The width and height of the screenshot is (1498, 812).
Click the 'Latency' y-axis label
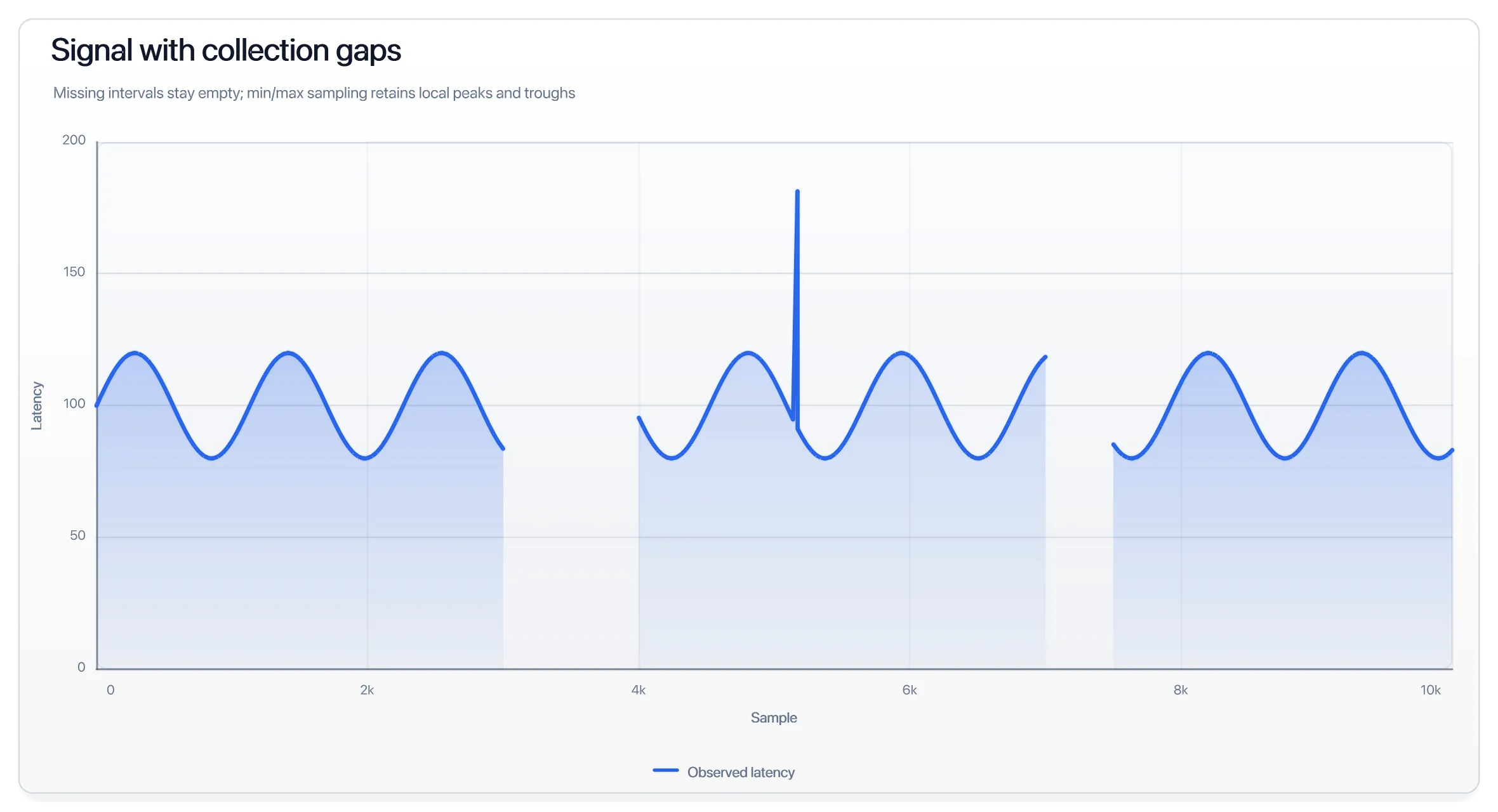pos(37,406)
